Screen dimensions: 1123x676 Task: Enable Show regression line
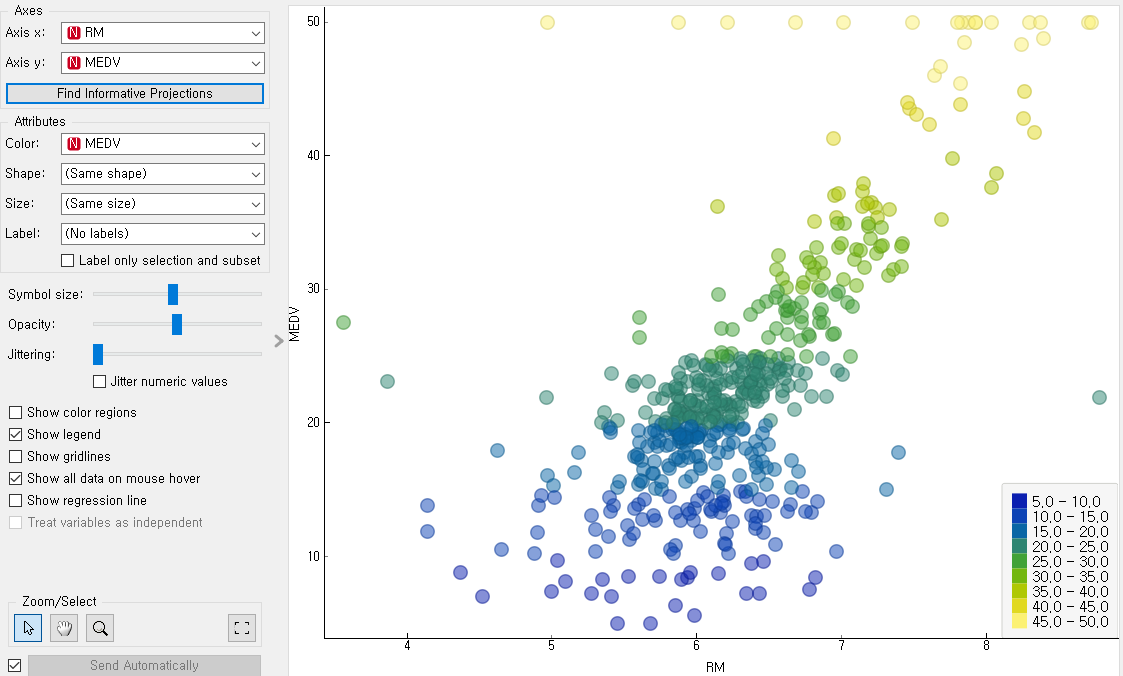click(x=16, y=500)
